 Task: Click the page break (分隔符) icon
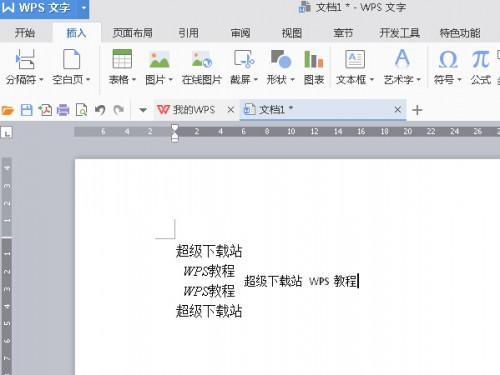point(25,59)
